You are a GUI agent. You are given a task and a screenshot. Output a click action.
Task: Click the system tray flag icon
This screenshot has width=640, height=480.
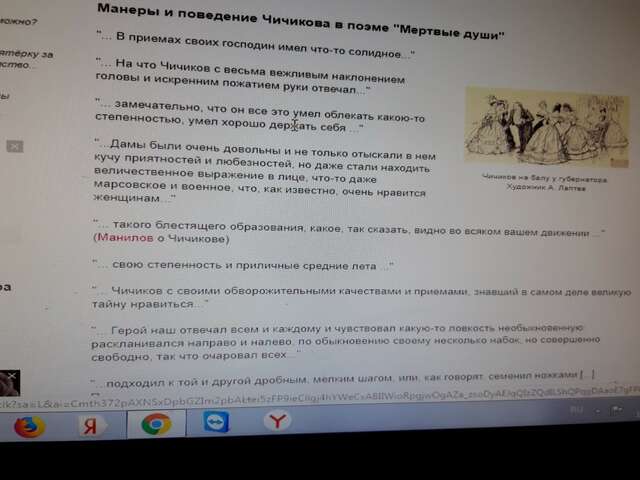[x=617, y=410]
